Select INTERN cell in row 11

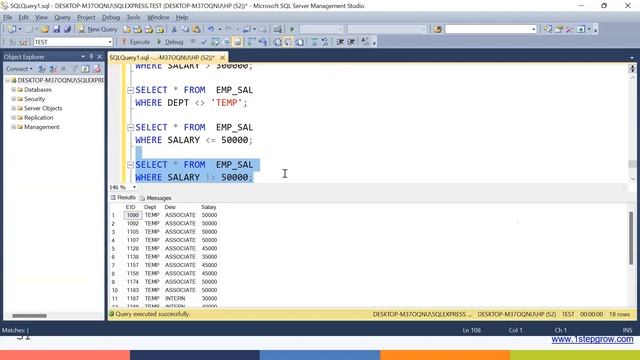click(175, 298)
